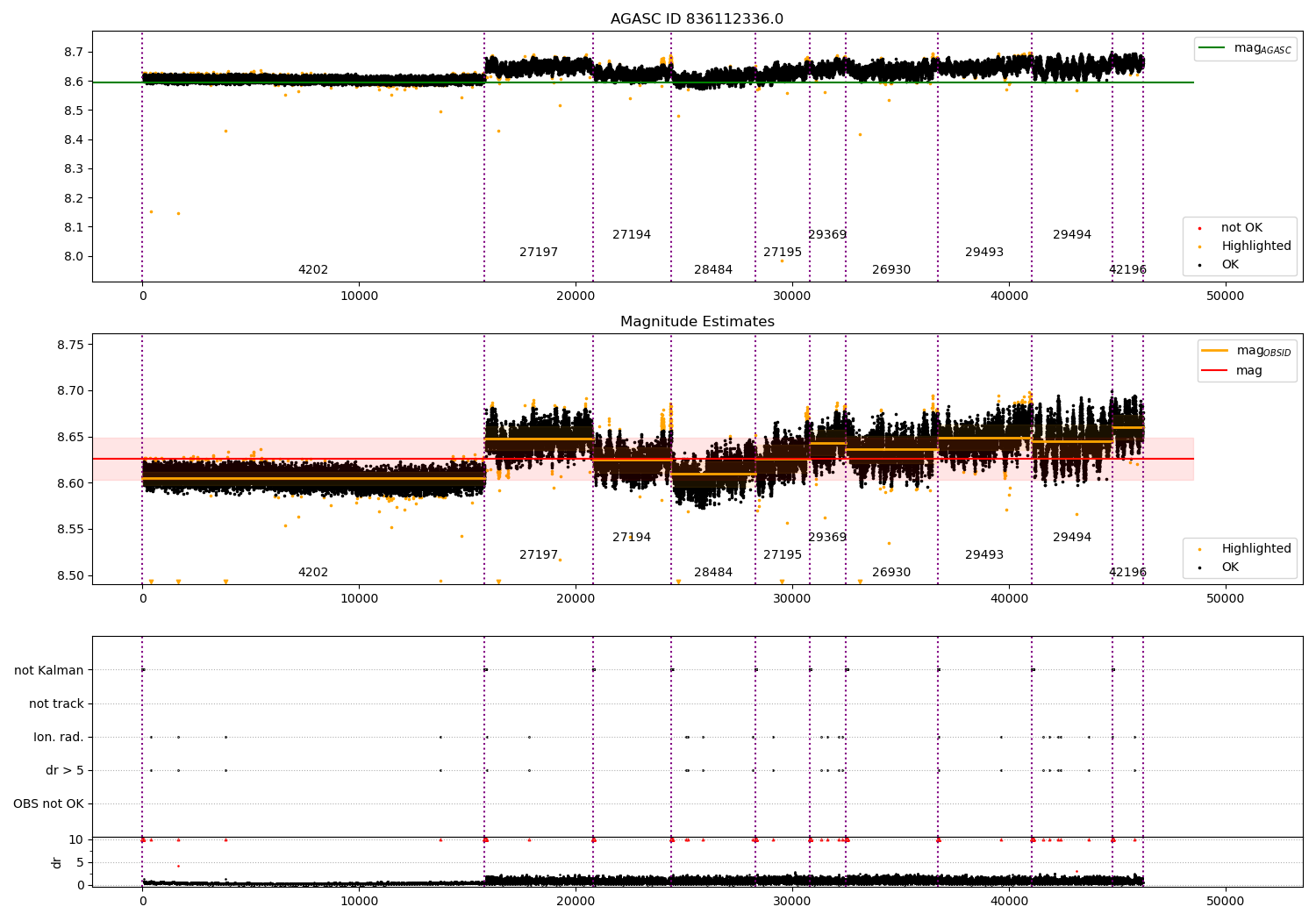Select the red 'mag' legend entry in middle plot

1233,371
